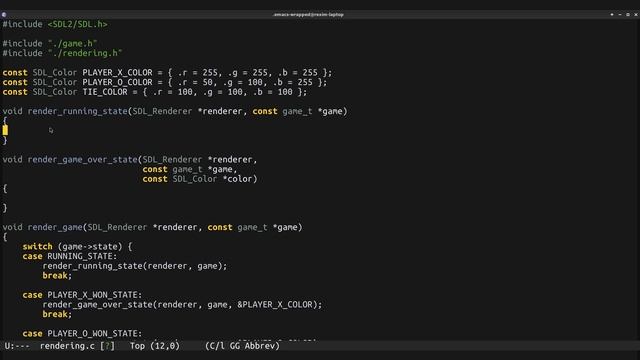
Task: Click PLAYER_O_COLOR in its const definition
Action: coord(117,82)
